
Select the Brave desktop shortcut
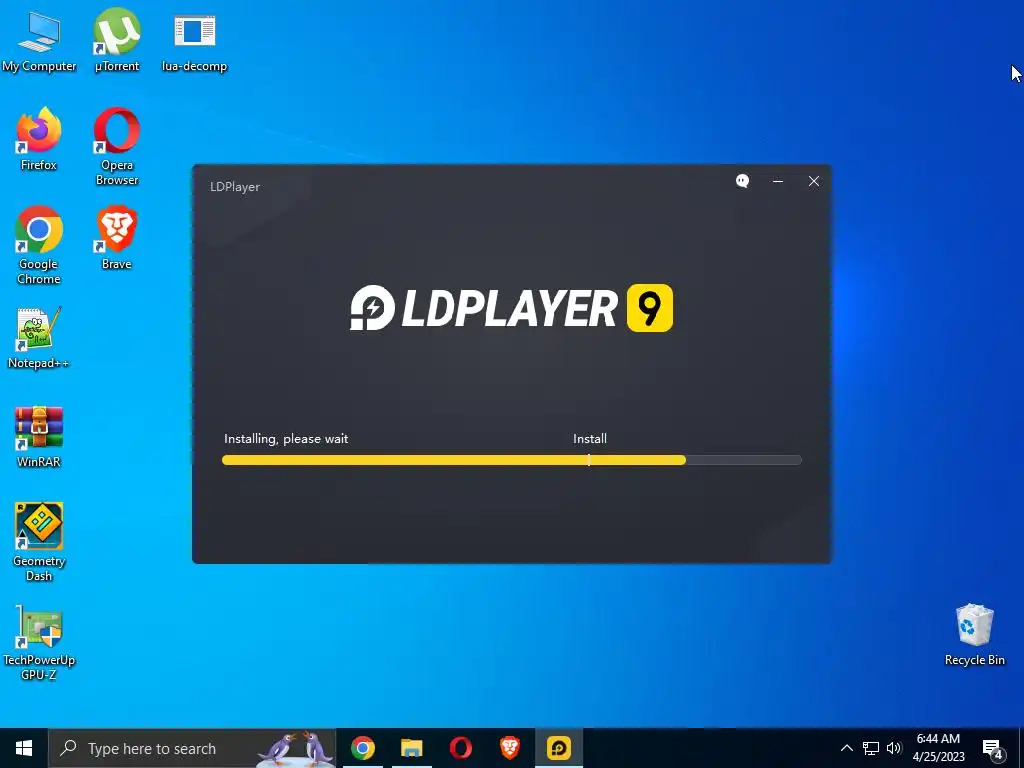pos(117,238)
